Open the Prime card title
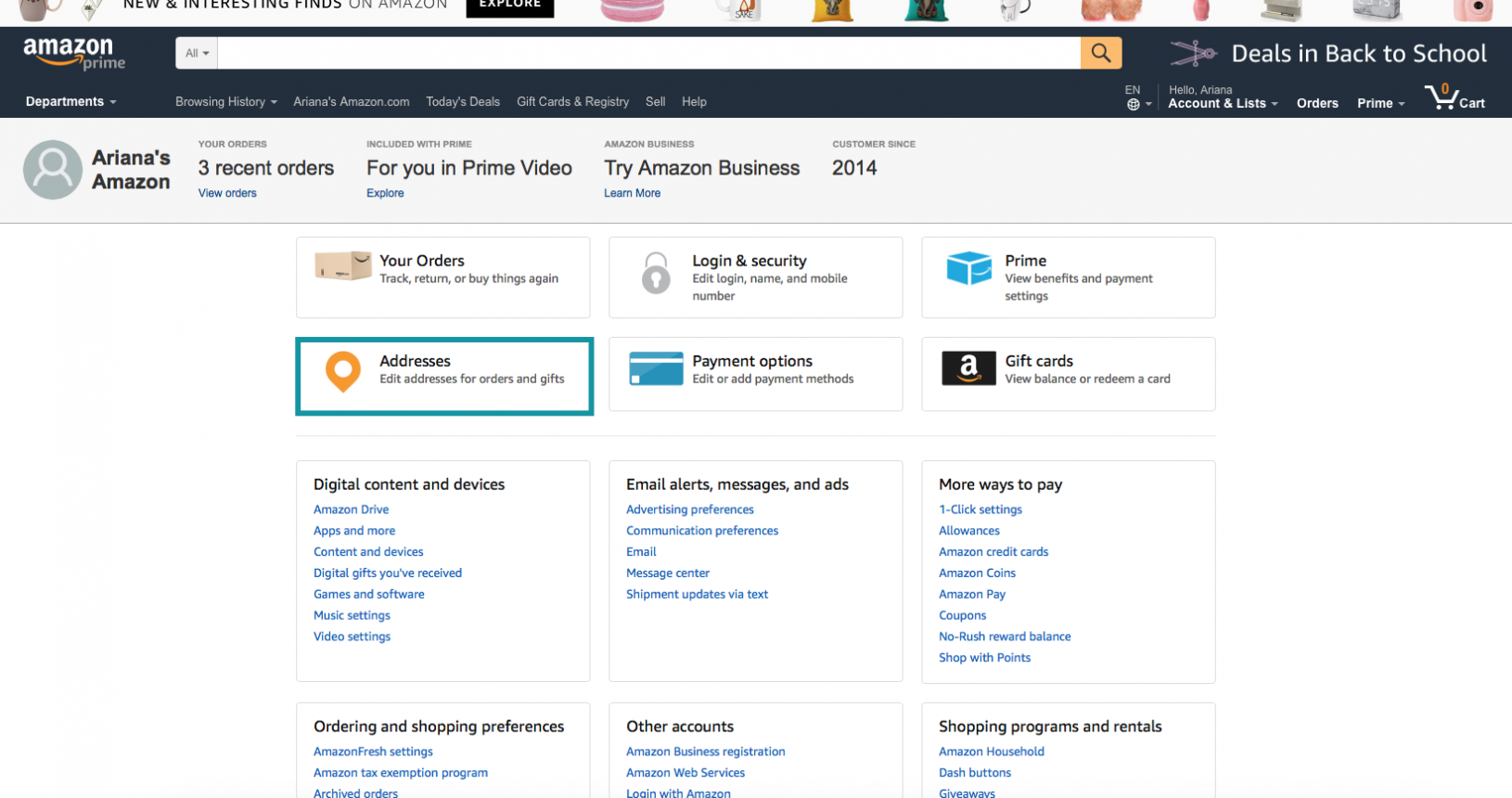This screenshot has height=798, width=1512. coord(1026,261)
